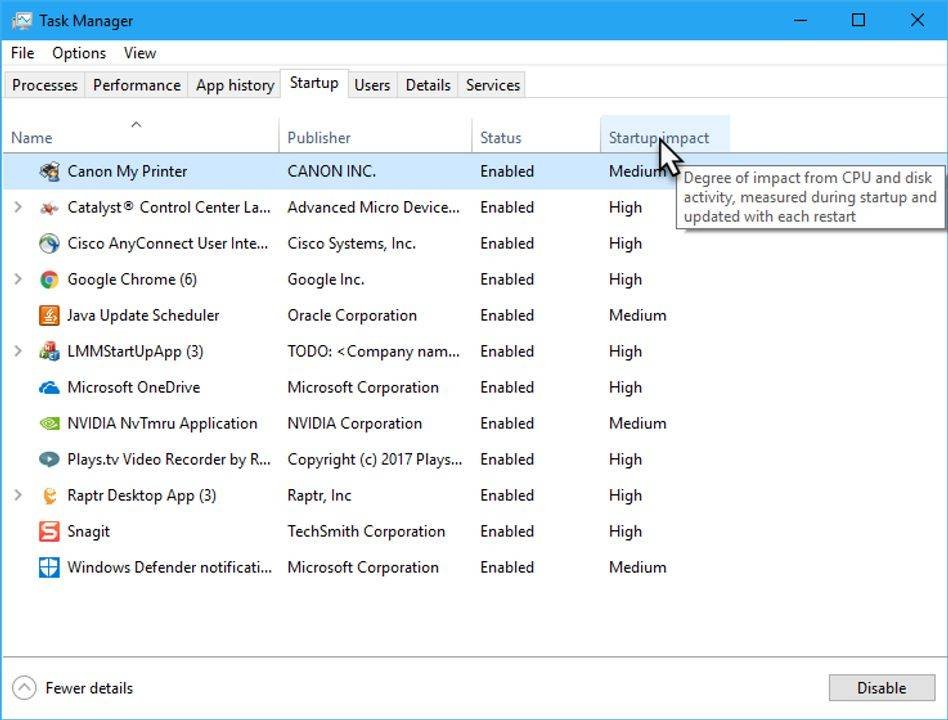Click the Google Inc. publisher cell
Screen dimensions: 948x720
coord(325,279)
